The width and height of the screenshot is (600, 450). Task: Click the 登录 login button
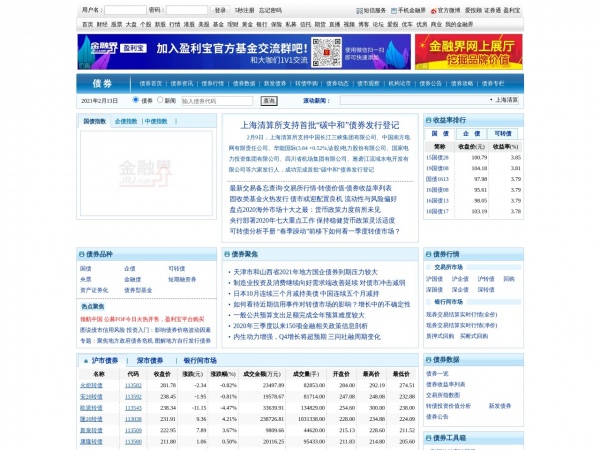pyautogui.click(x=220, y=10)
